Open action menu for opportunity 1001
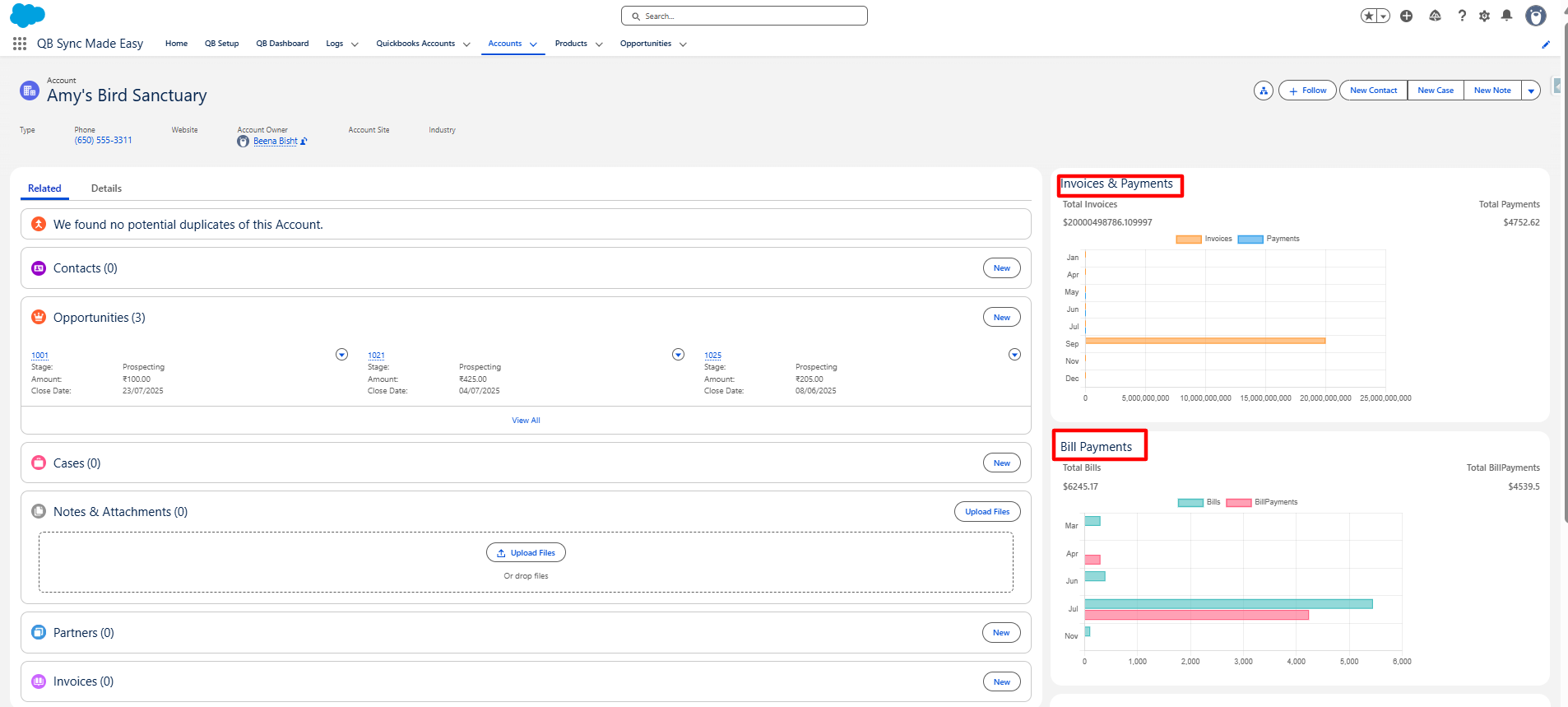Screen dimensions: 1568x707 tap(341, 355)
